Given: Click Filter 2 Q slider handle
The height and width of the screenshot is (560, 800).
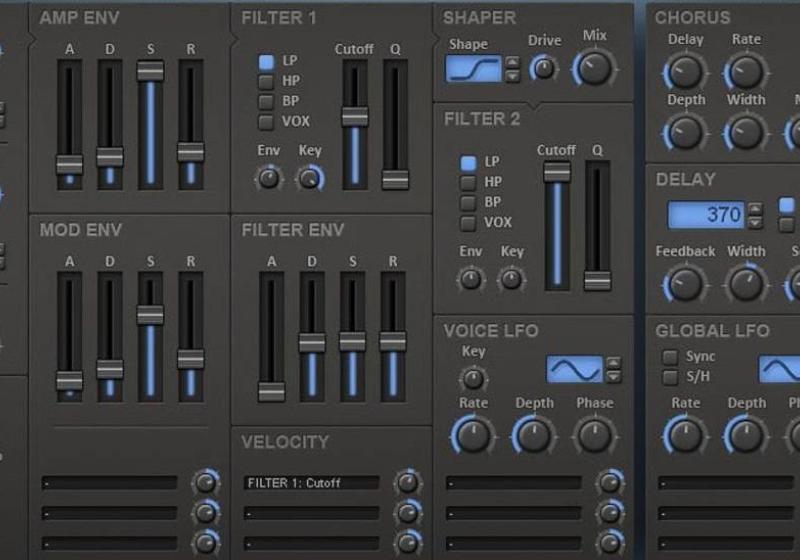Looking at the screenshot, I should pyautogui.click(x=597, y=281).
